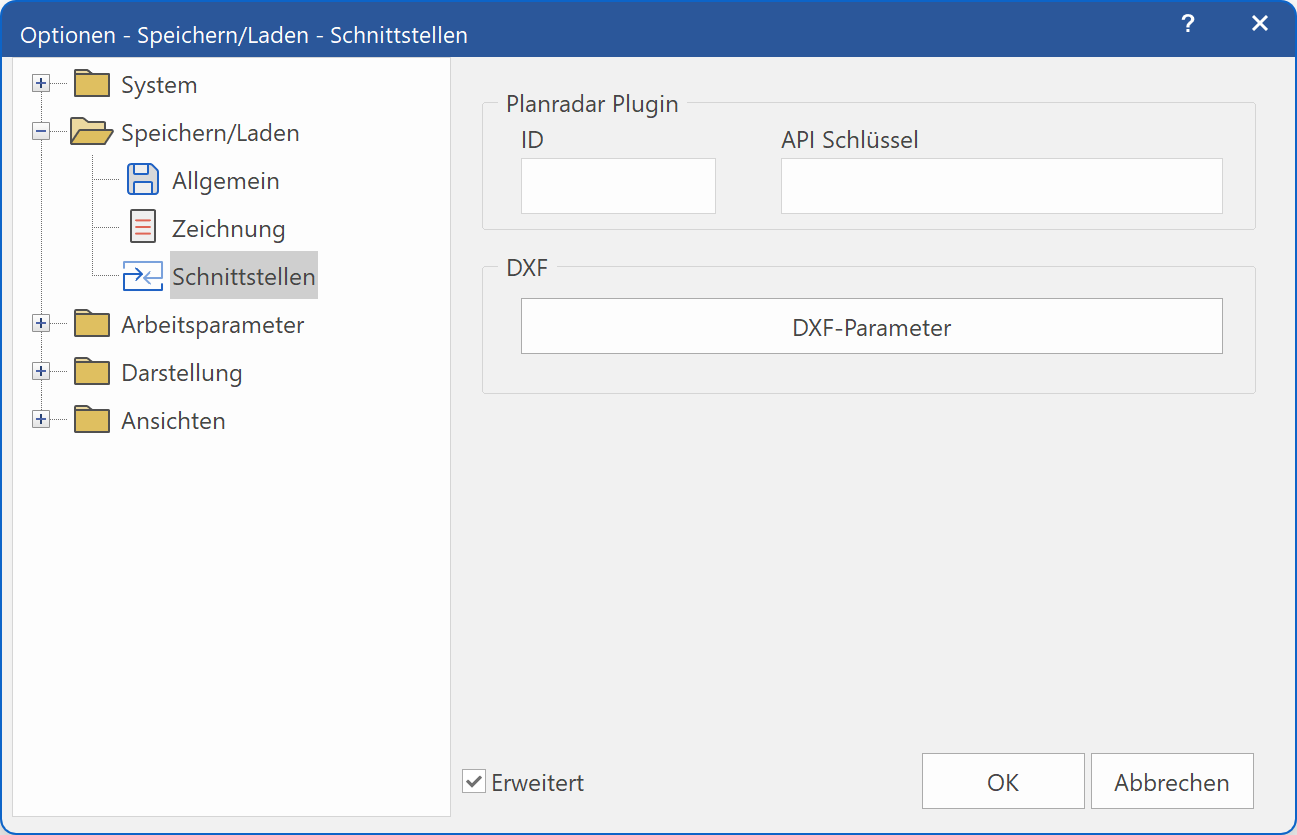Click the Allgemein floppy disk icon
1297x835 pixels.
pos(143,180)
